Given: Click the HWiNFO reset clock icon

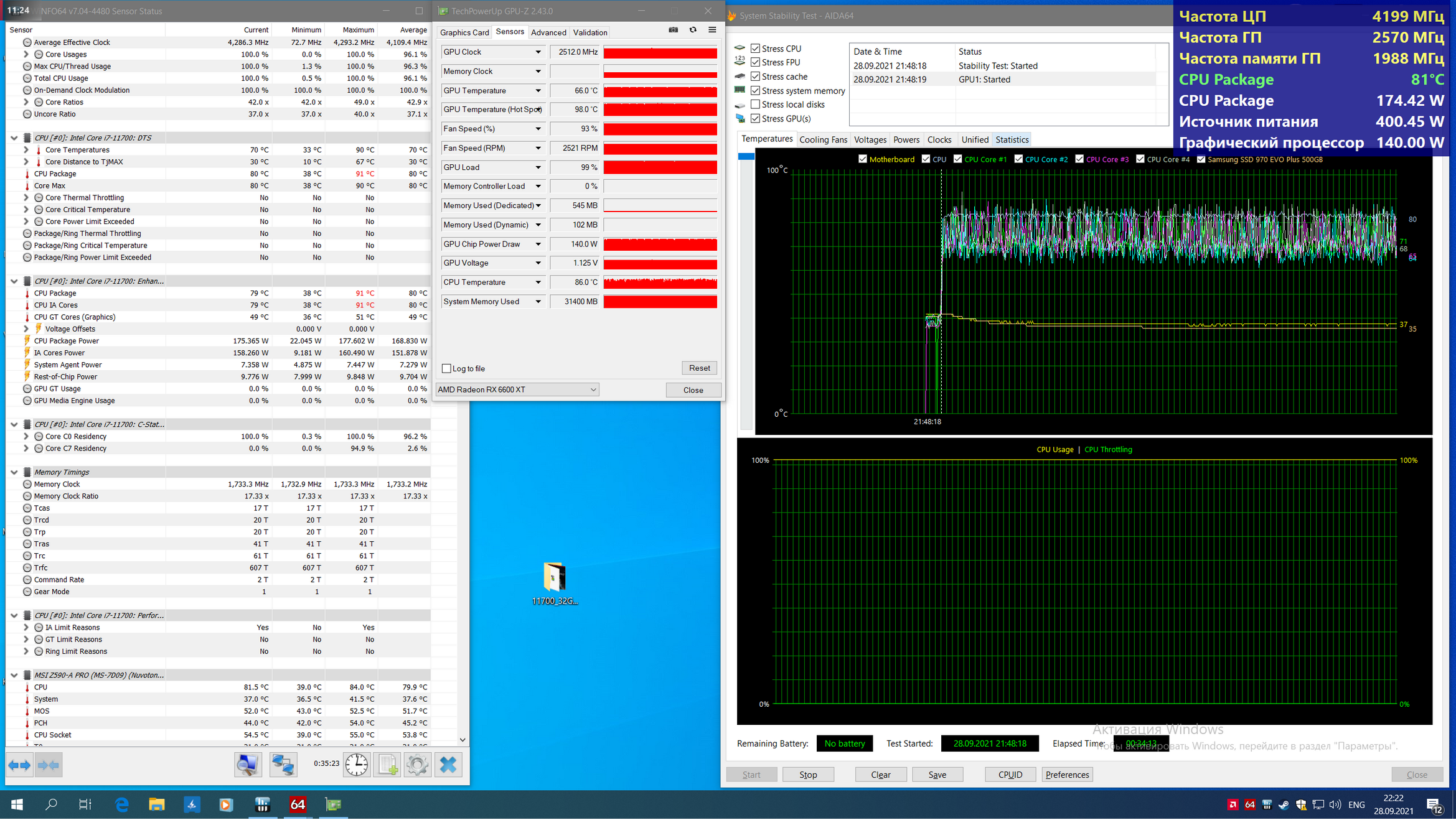Looking at the screenshot, I should pyautogui.click(x=357, y=765).
